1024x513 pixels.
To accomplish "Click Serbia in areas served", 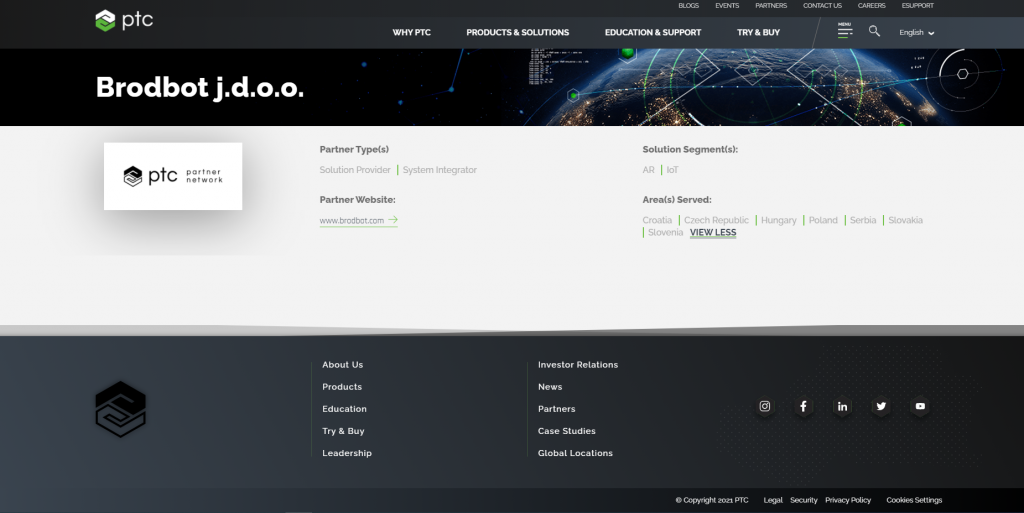I will point(863,220).
